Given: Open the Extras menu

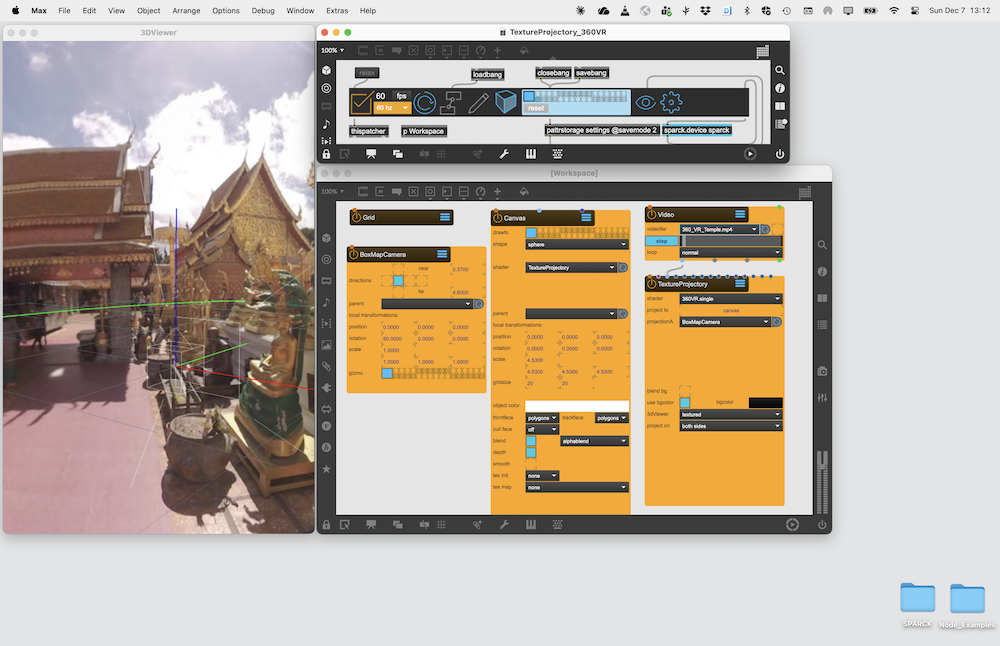Looking at the screenshot, I should [336, 10].
